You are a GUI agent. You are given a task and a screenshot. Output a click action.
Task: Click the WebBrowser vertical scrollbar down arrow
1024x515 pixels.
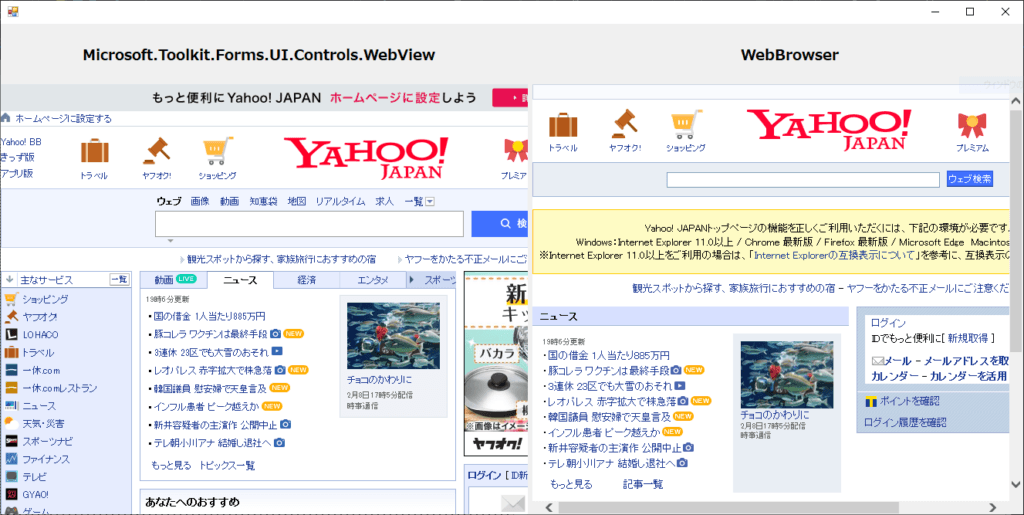coord(1016,484)
